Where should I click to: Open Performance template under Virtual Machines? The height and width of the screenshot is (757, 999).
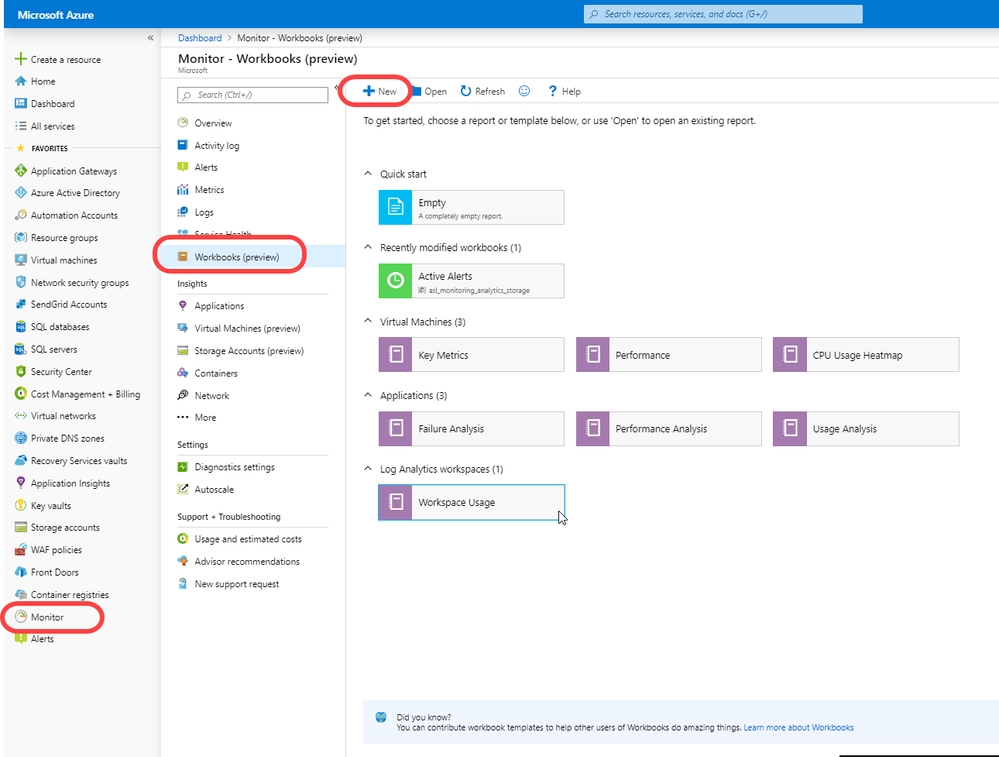pos(668,355)
